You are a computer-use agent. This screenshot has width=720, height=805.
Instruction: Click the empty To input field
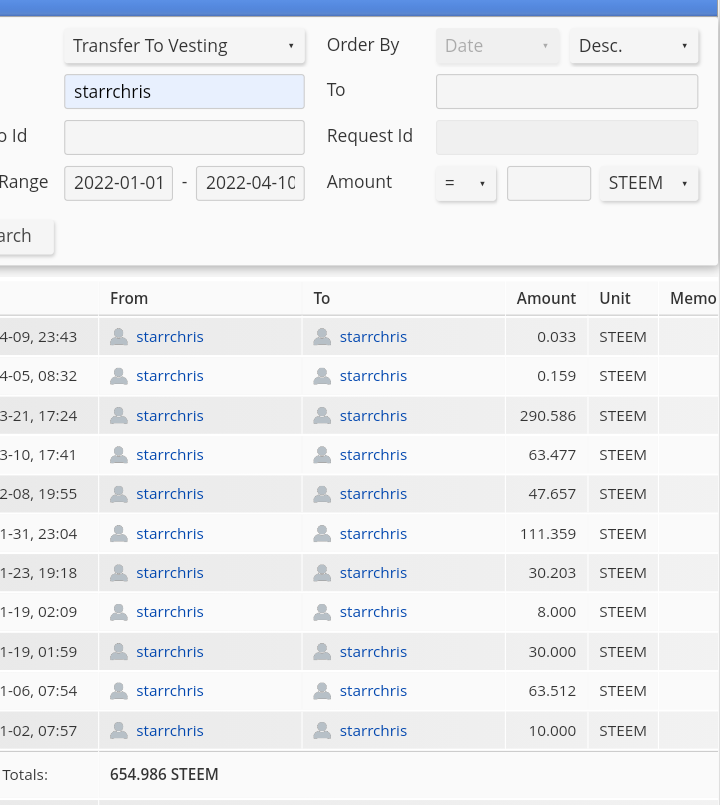567,91
